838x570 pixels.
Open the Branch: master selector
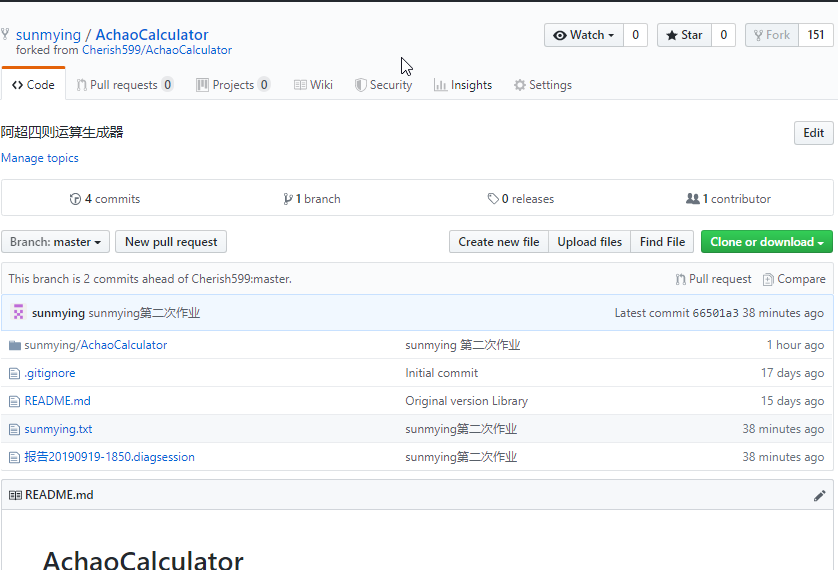tap(55, 242)
